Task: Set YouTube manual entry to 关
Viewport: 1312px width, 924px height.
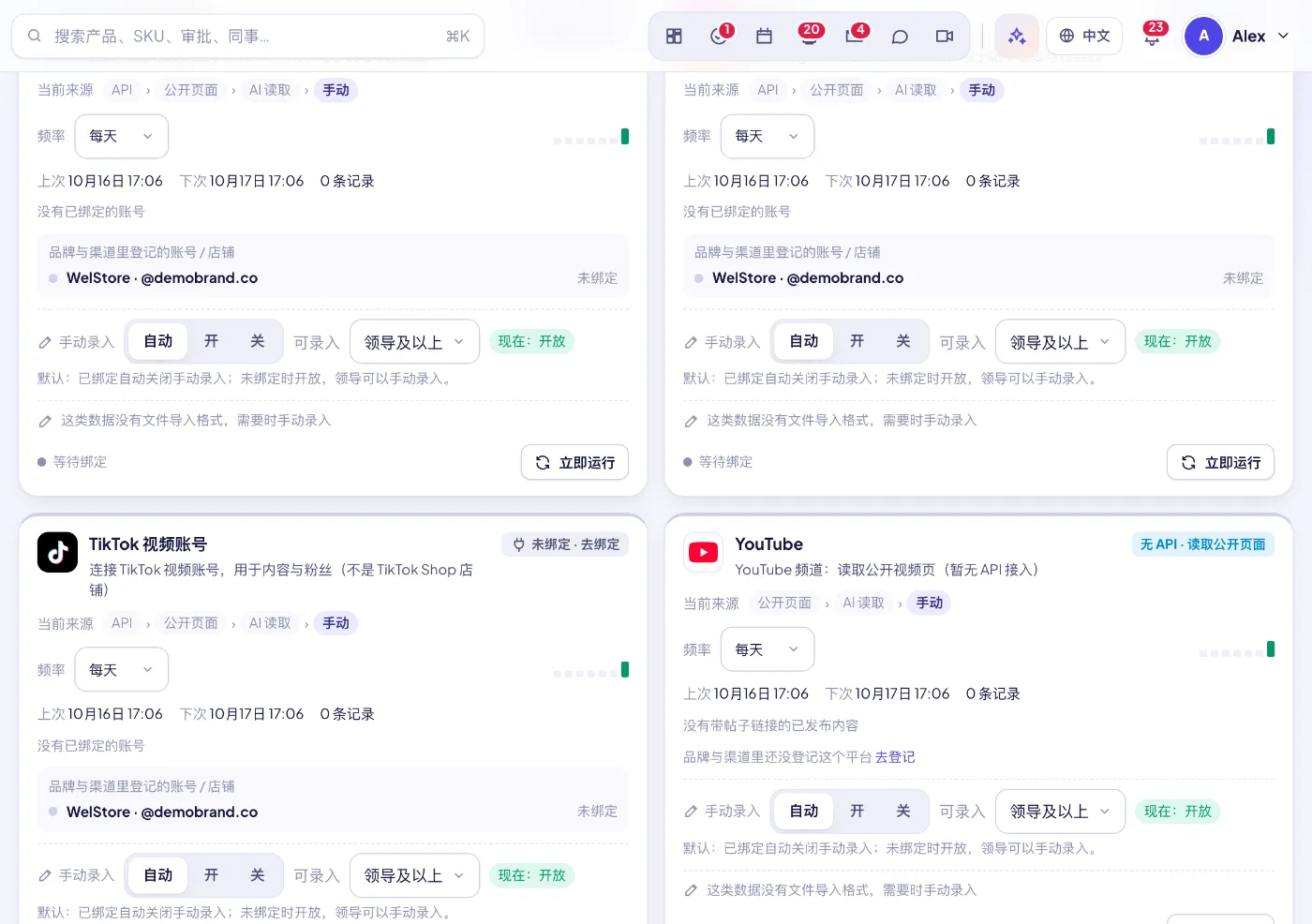Action: click(x=903, y=811)
